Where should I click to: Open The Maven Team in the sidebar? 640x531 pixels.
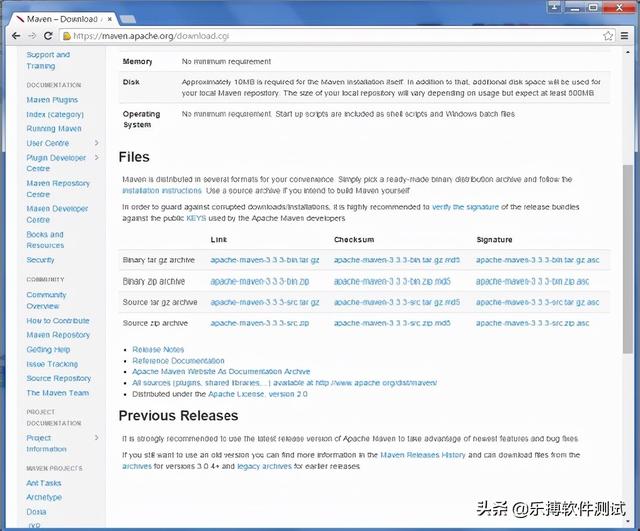coord(58,393)
